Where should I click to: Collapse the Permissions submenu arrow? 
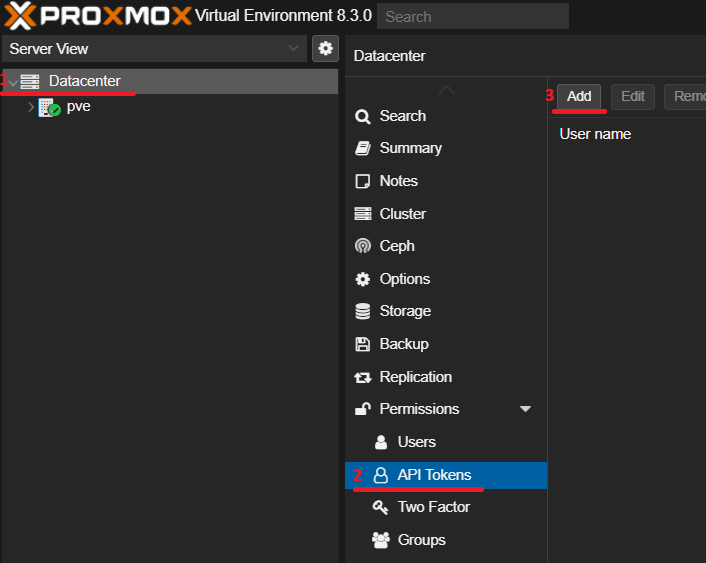[525, 409]
